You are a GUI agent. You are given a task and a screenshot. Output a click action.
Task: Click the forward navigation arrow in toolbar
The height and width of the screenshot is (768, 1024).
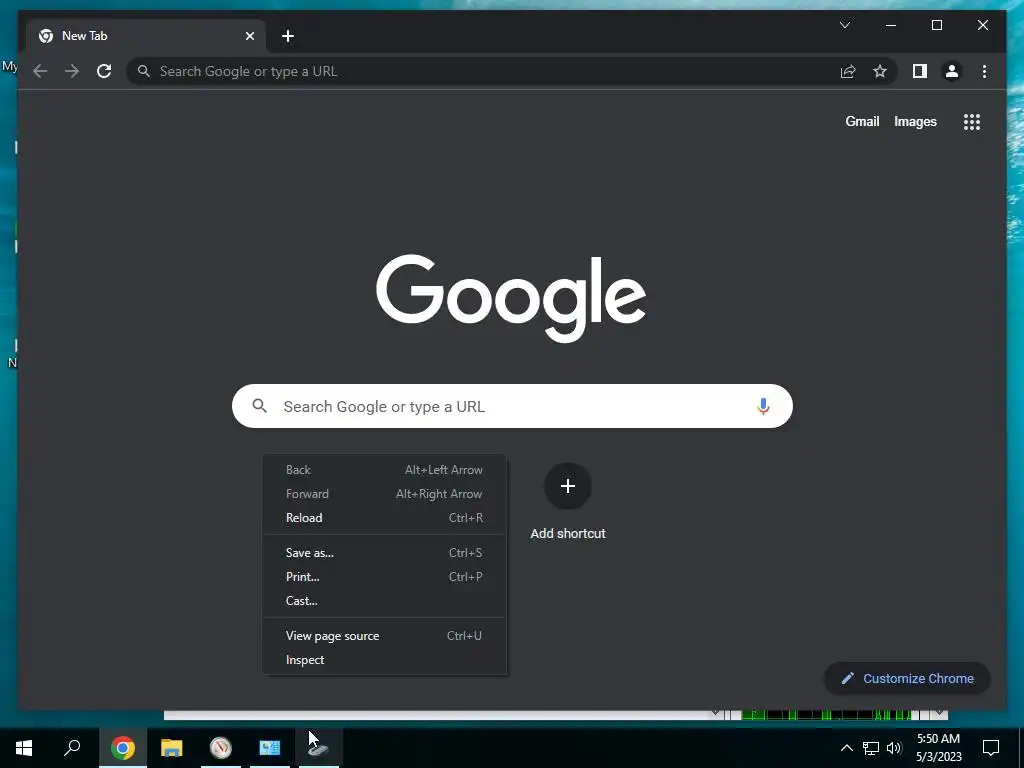(x=72, y=71)
